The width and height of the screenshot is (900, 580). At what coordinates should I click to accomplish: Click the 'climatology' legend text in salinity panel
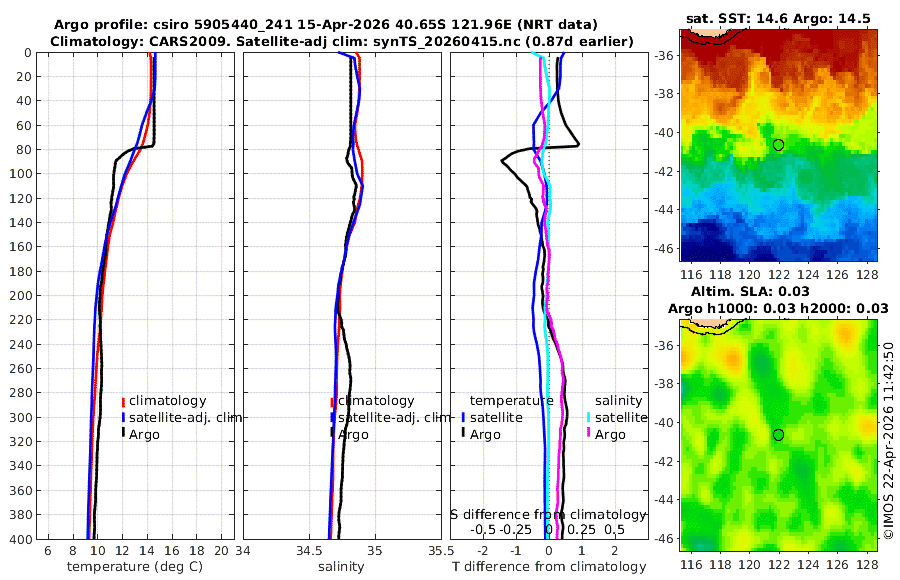[x=376, y=401]
